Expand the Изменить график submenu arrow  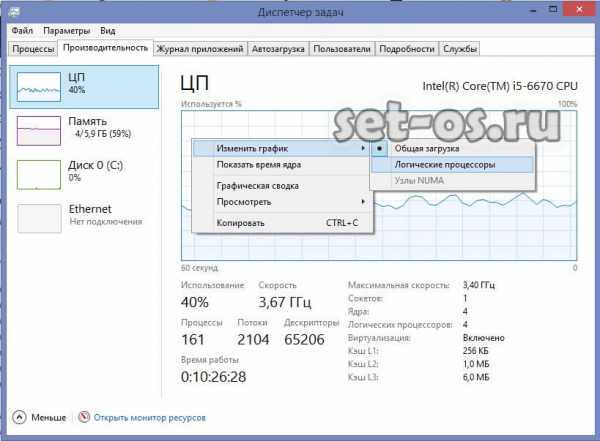tap(363, 148)
